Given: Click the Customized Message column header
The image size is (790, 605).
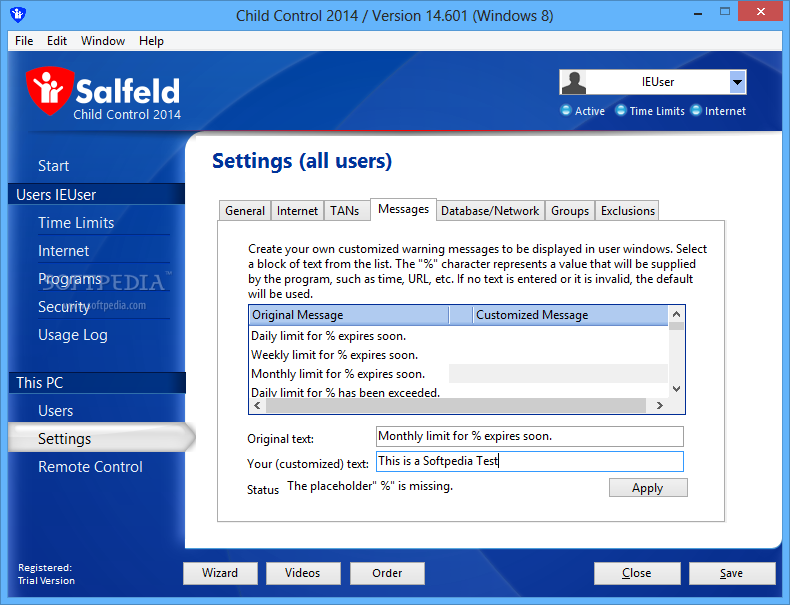Looking at the screenshot, I should (570, 315).
